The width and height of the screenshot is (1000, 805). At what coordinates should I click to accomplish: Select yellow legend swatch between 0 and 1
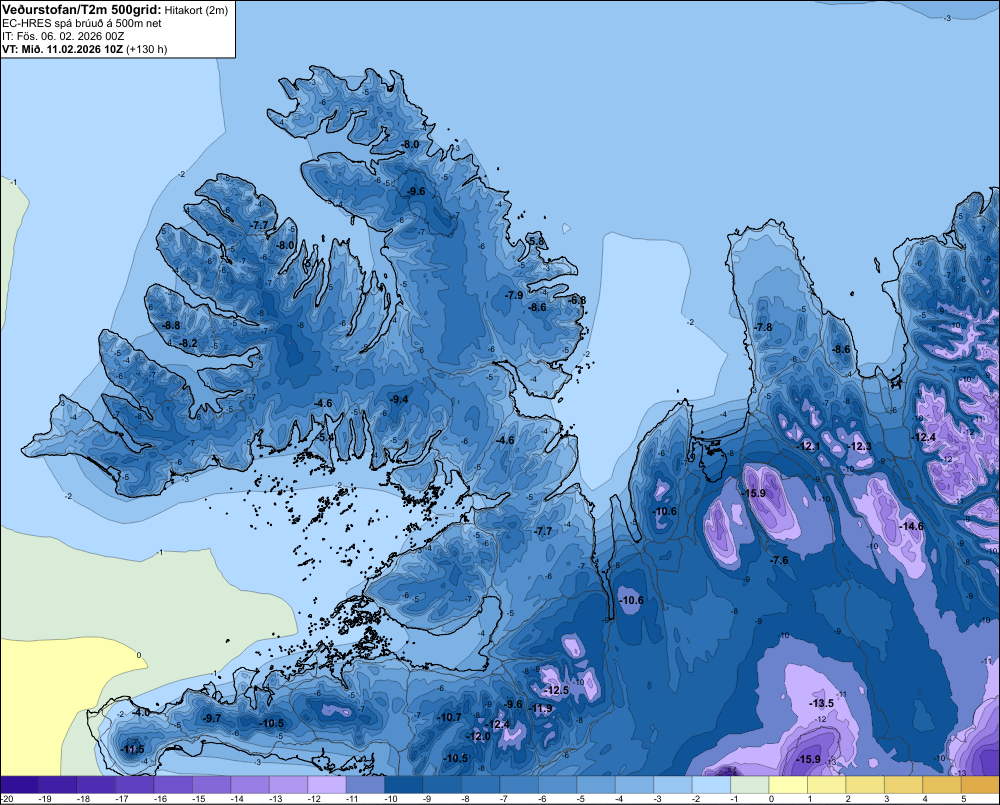pyautogui.click(x=788, y=785)
